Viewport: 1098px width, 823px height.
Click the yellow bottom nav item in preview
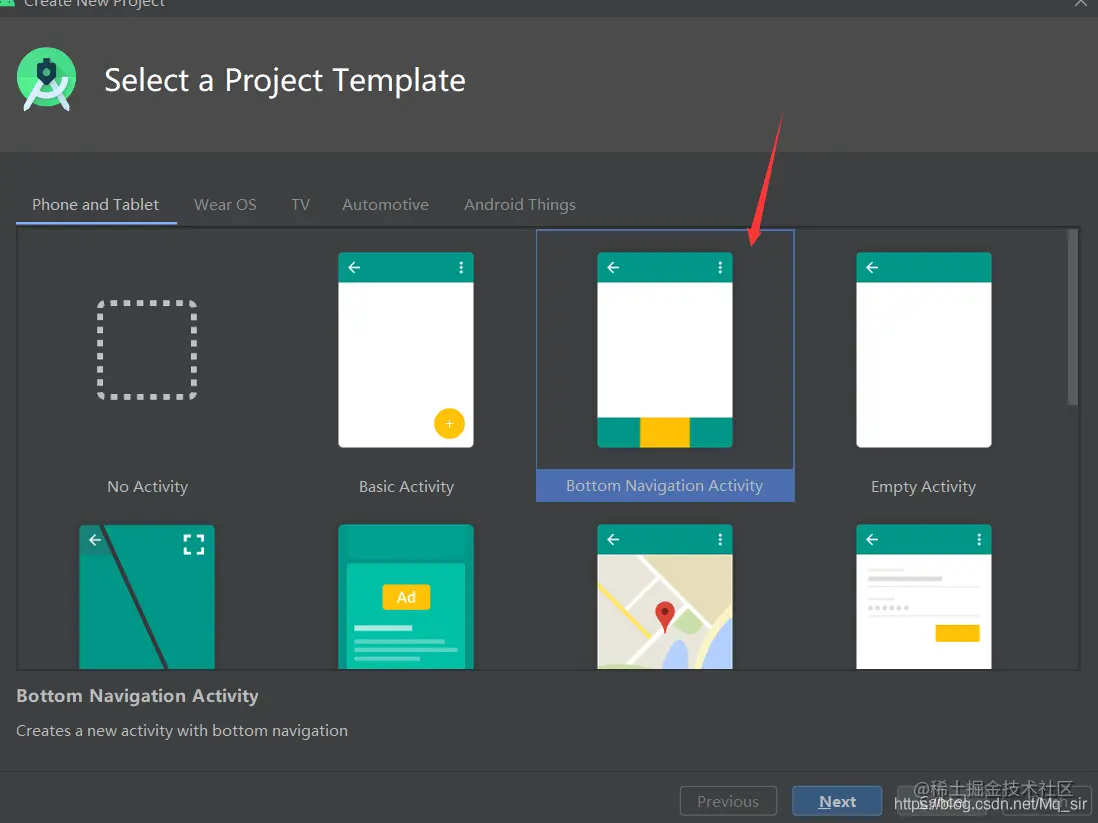[665, 432]
